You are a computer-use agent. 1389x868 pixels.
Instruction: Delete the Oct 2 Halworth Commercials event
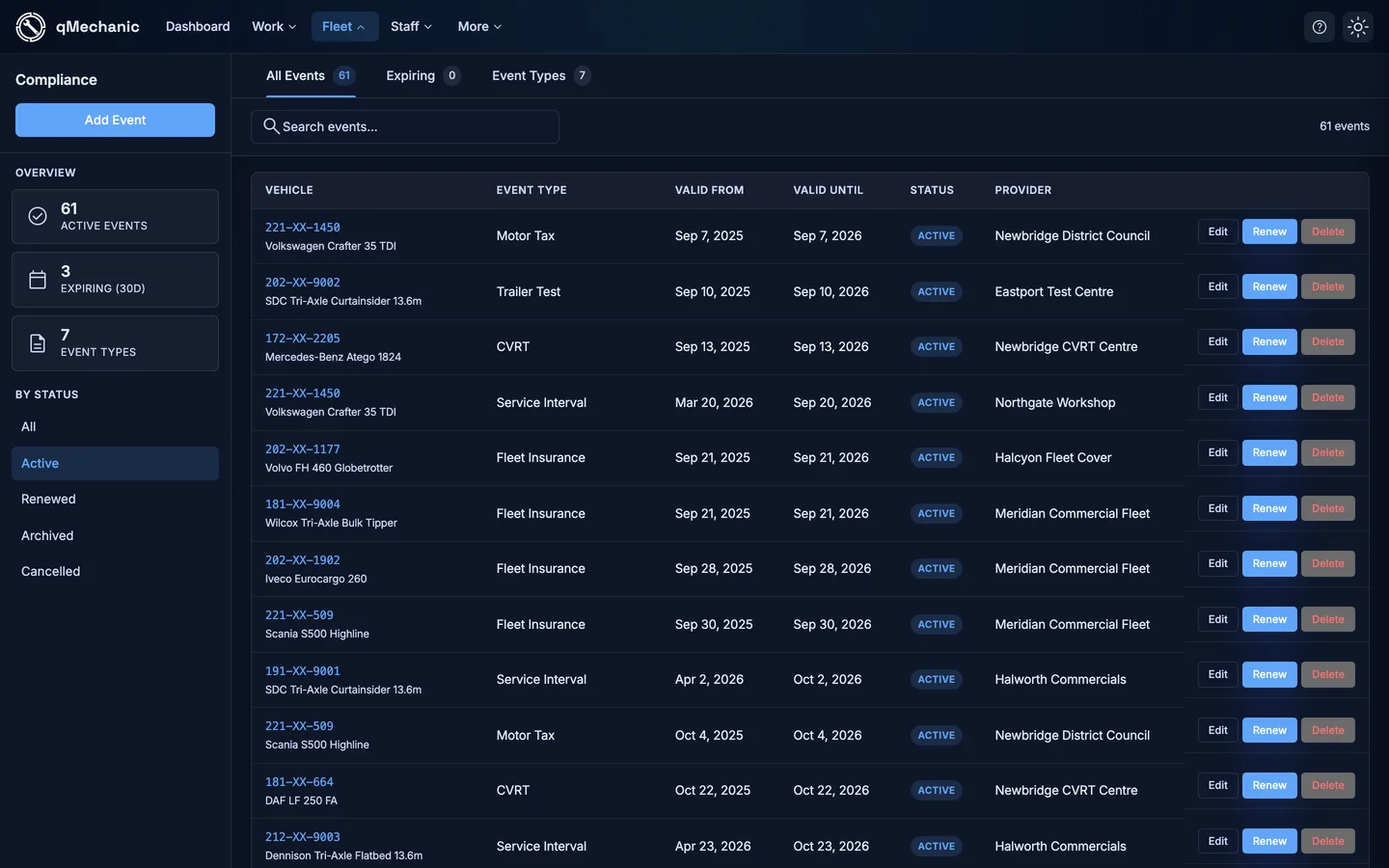(1328, 674)
